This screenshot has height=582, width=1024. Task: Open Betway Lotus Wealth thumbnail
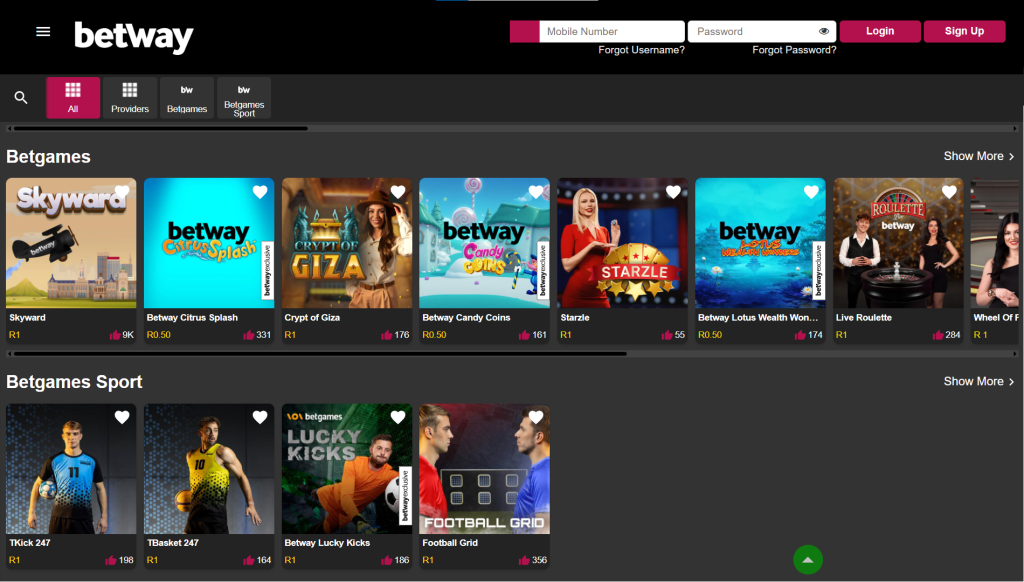760,243
